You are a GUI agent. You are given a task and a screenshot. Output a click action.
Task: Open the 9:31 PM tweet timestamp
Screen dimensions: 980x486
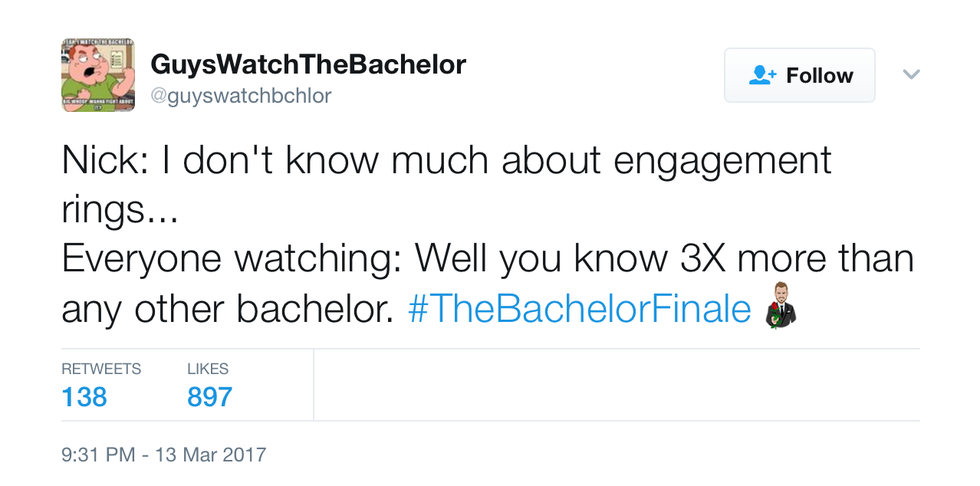coord(97,455)
